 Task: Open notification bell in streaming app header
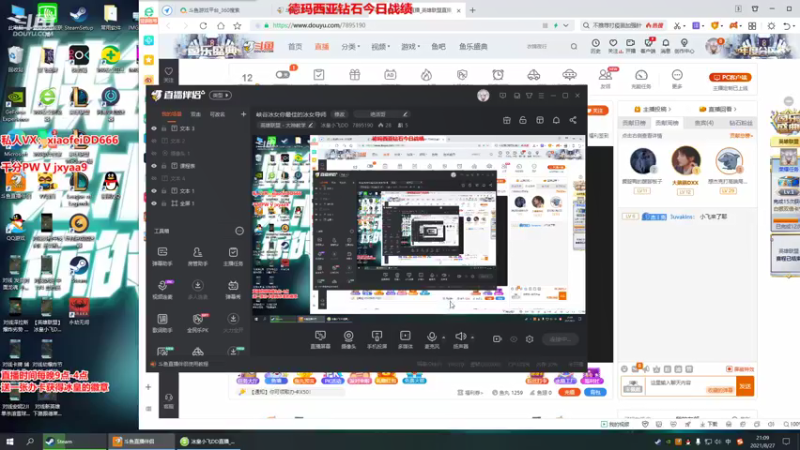click(x=556, y=120)
